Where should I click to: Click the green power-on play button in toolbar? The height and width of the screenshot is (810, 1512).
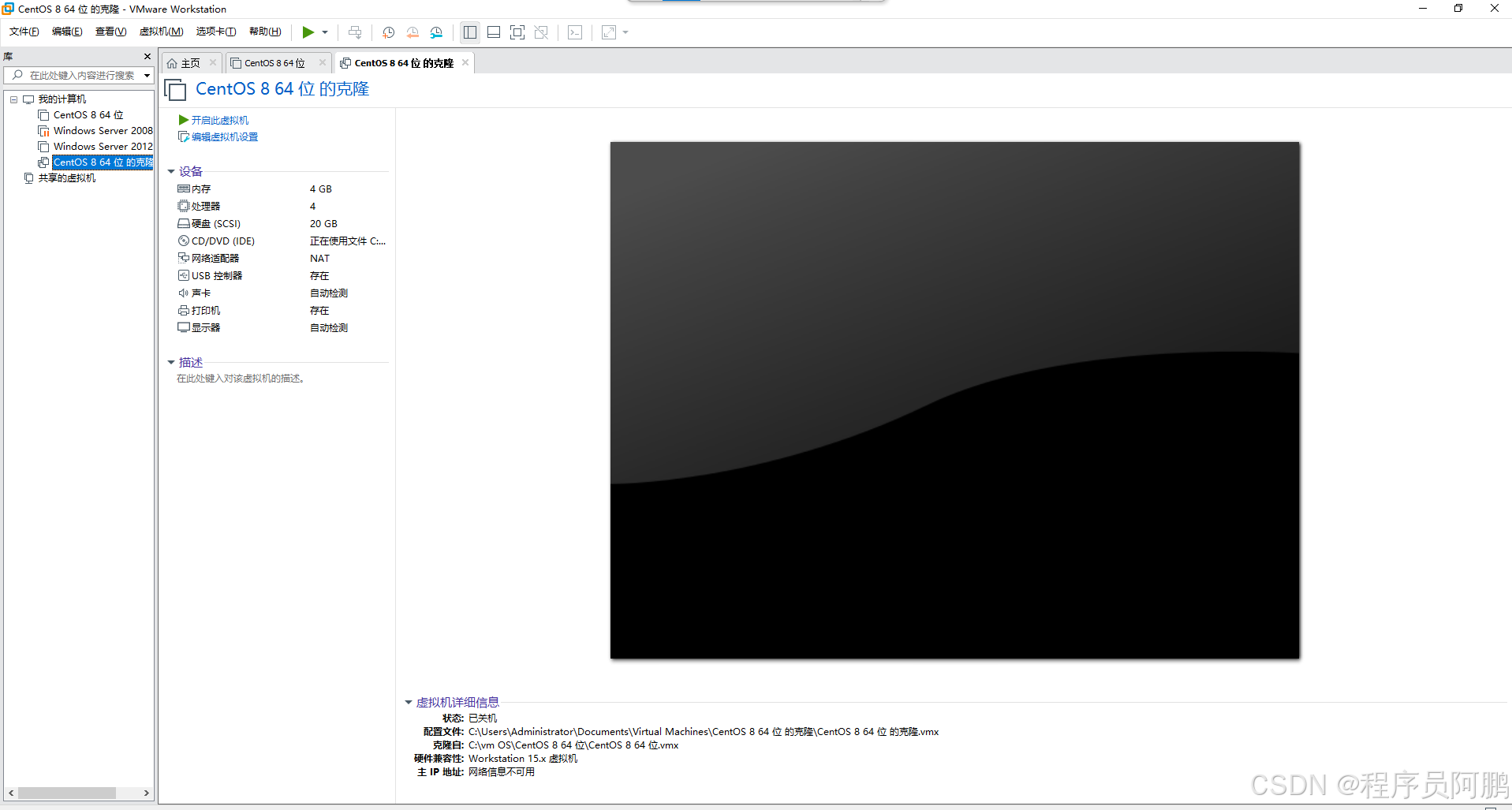tap(308, 32)
